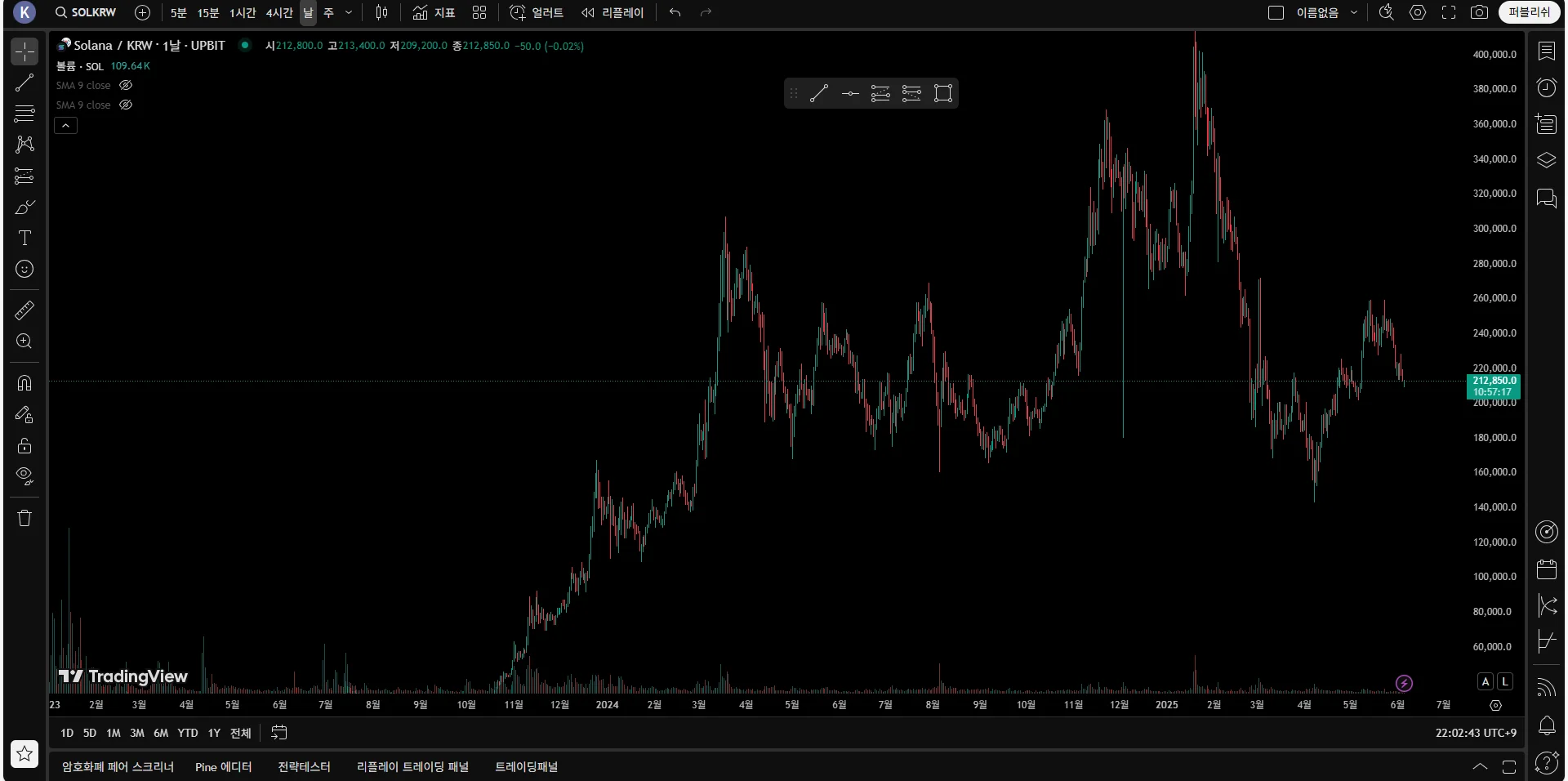Toggle the log scale L button
The width and height of the screenshot is (1568, 781).
(x=1504, y=681)
